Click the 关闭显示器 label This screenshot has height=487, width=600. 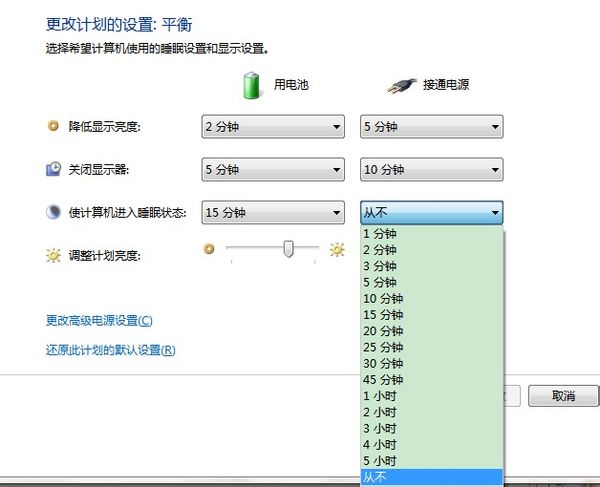pyautogui.click(x=99, y=169)
